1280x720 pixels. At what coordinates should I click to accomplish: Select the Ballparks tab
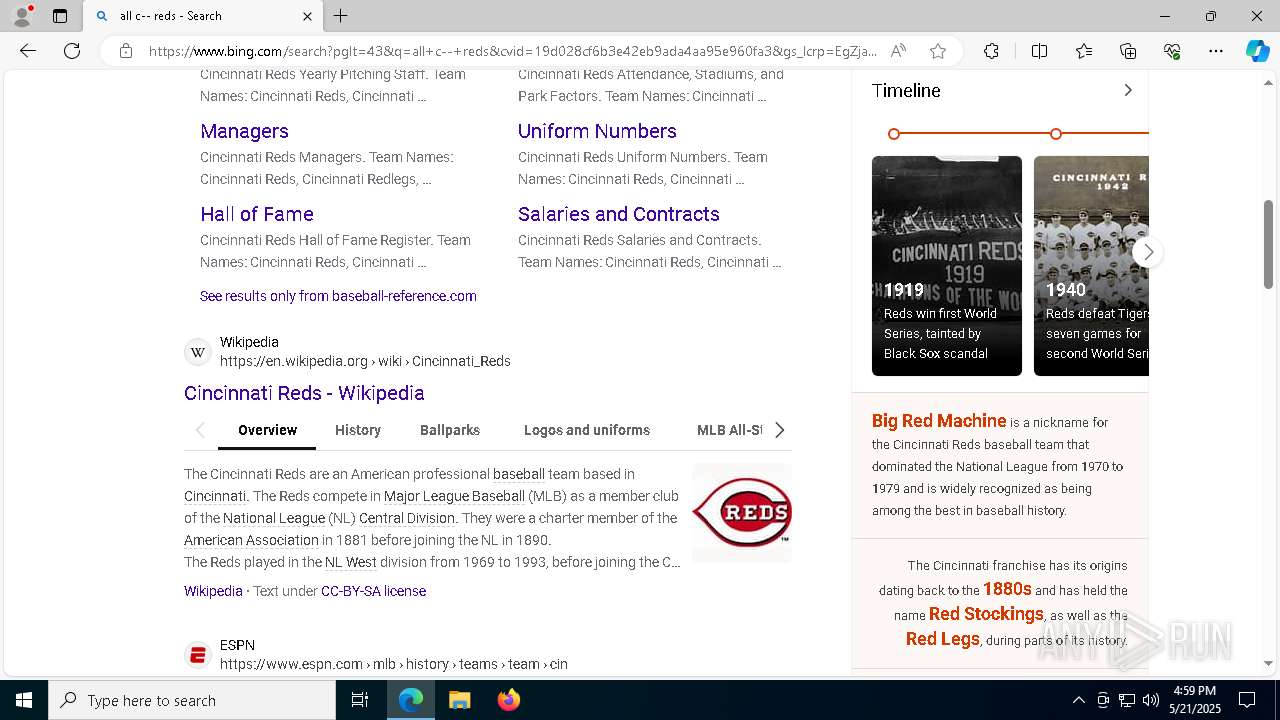(x=450, y=430)
